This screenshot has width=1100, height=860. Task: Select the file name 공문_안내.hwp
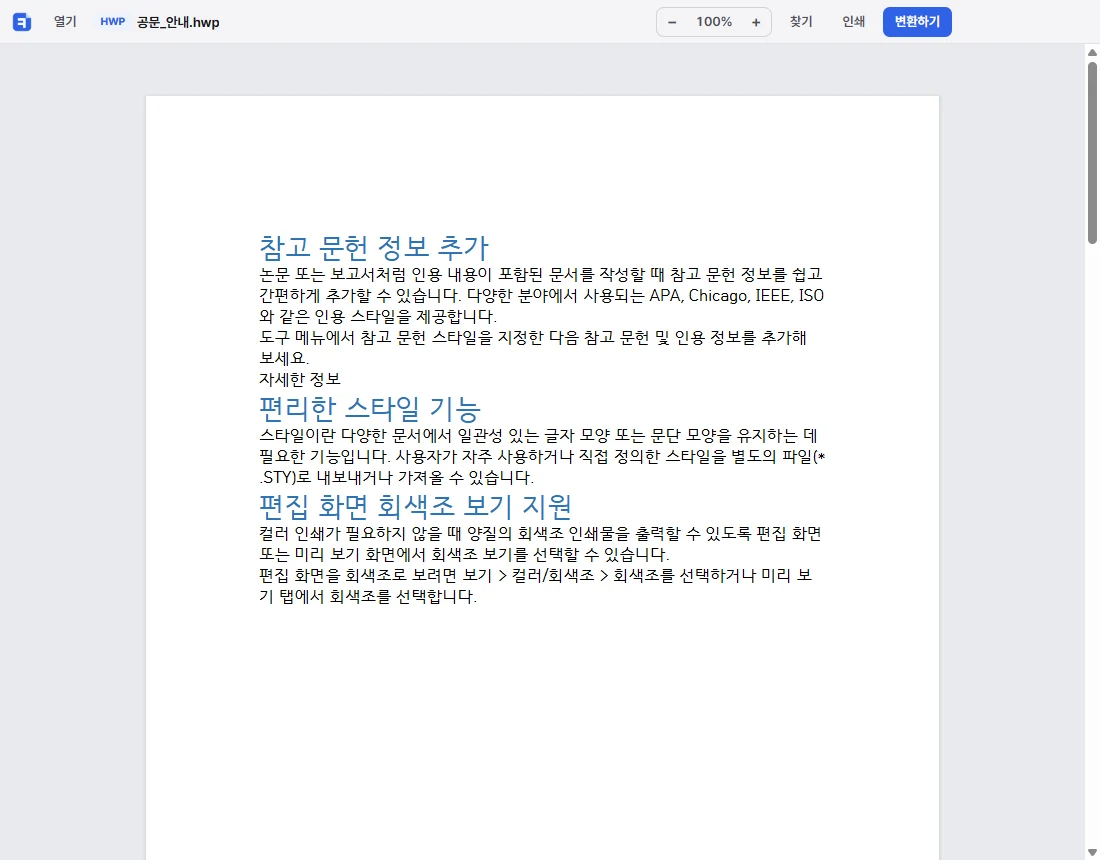[x=178, y=22]
